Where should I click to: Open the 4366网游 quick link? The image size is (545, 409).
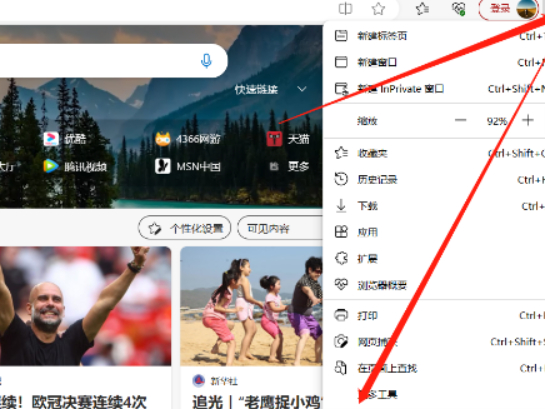[188, 139]
